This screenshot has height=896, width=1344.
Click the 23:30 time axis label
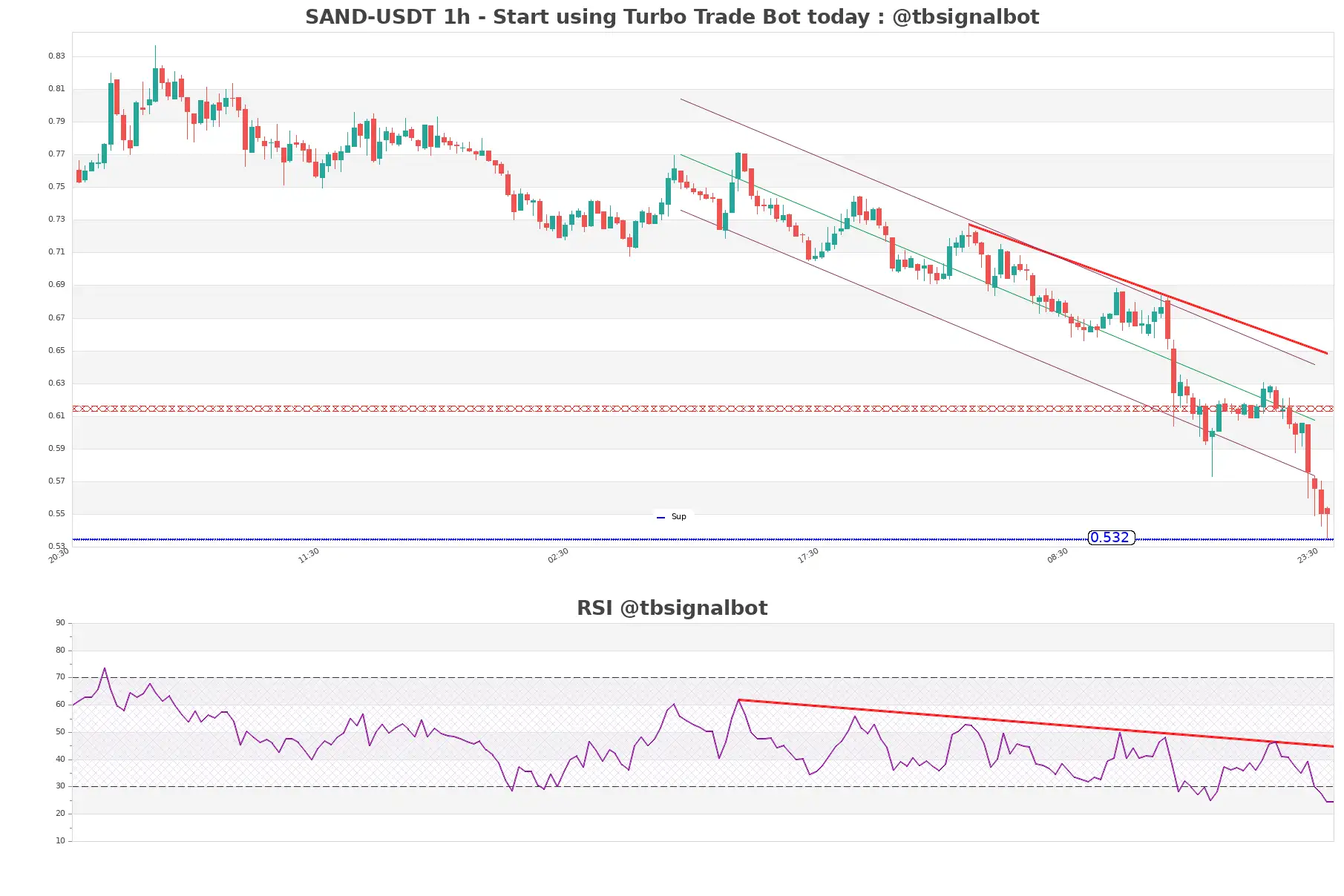[1308, 556]
